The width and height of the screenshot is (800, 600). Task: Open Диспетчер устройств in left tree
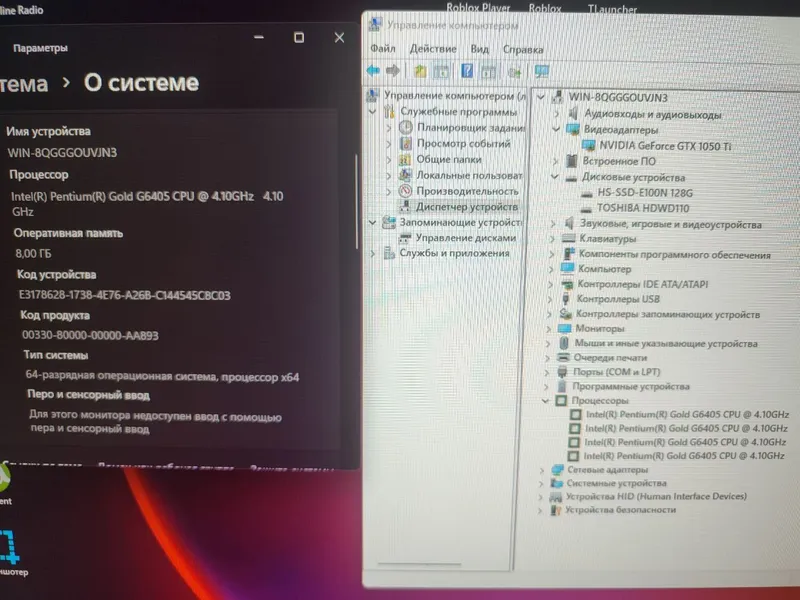point(466,207)
